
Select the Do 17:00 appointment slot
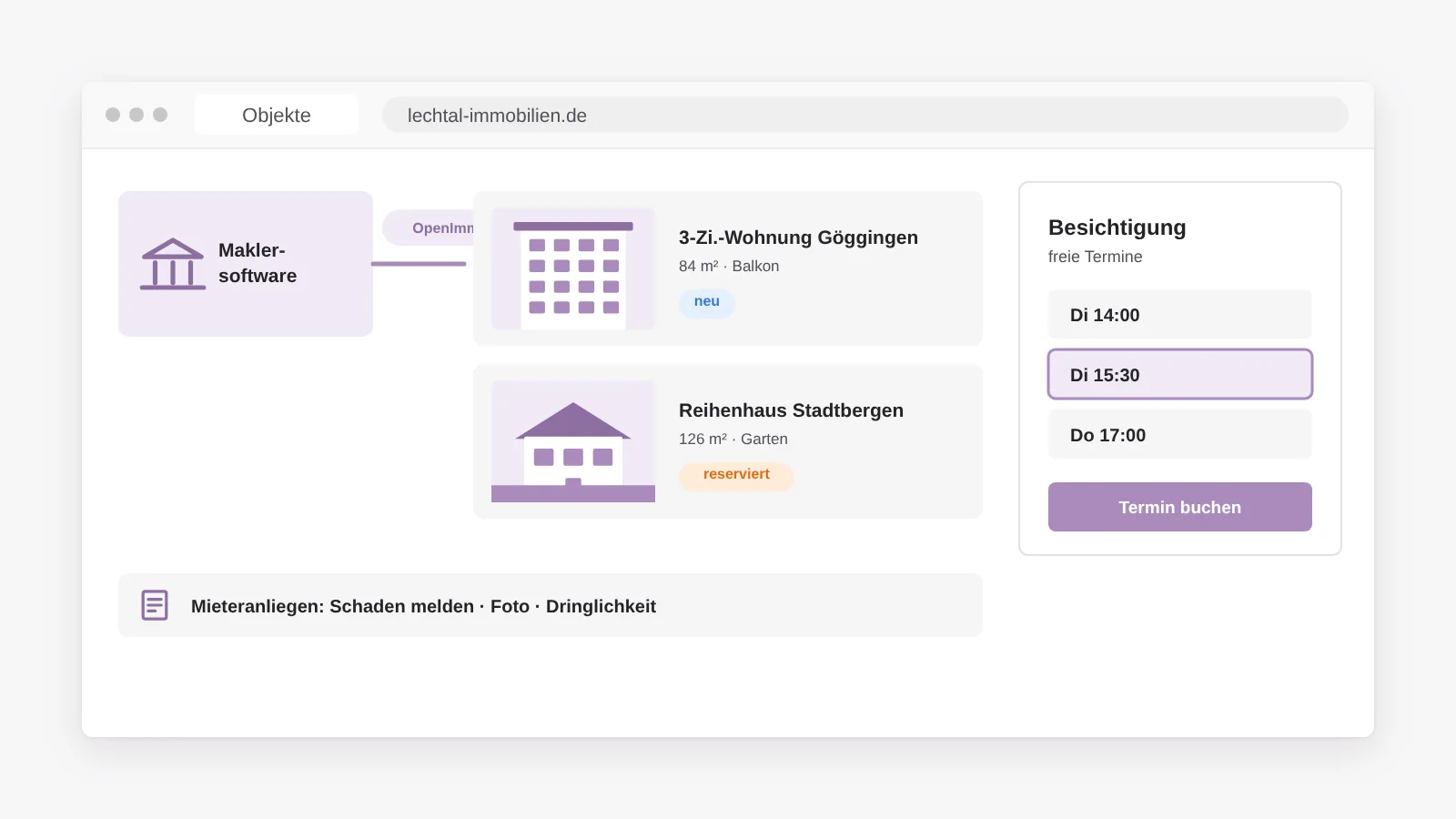coord(1180,434)
